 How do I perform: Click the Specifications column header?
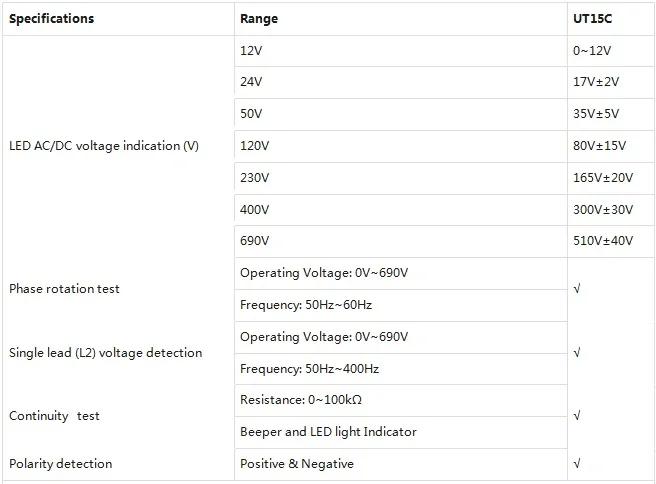click(52, 19)
